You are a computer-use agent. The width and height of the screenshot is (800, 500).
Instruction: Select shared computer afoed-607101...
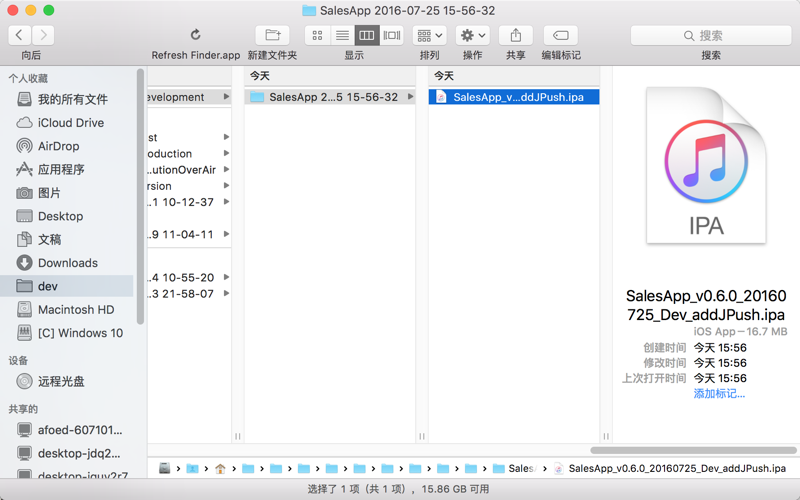(x=67, y=430)
